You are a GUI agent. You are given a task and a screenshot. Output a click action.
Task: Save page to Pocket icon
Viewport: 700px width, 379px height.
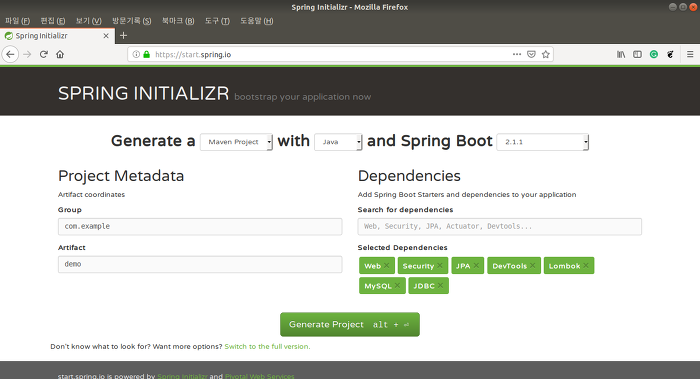531,54
